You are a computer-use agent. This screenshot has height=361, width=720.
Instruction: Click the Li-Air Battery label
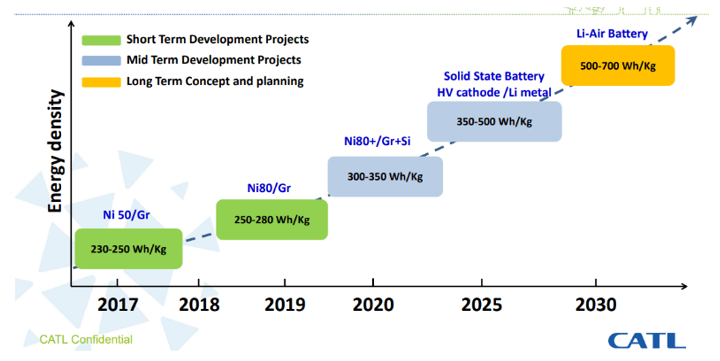click(612, 34)
